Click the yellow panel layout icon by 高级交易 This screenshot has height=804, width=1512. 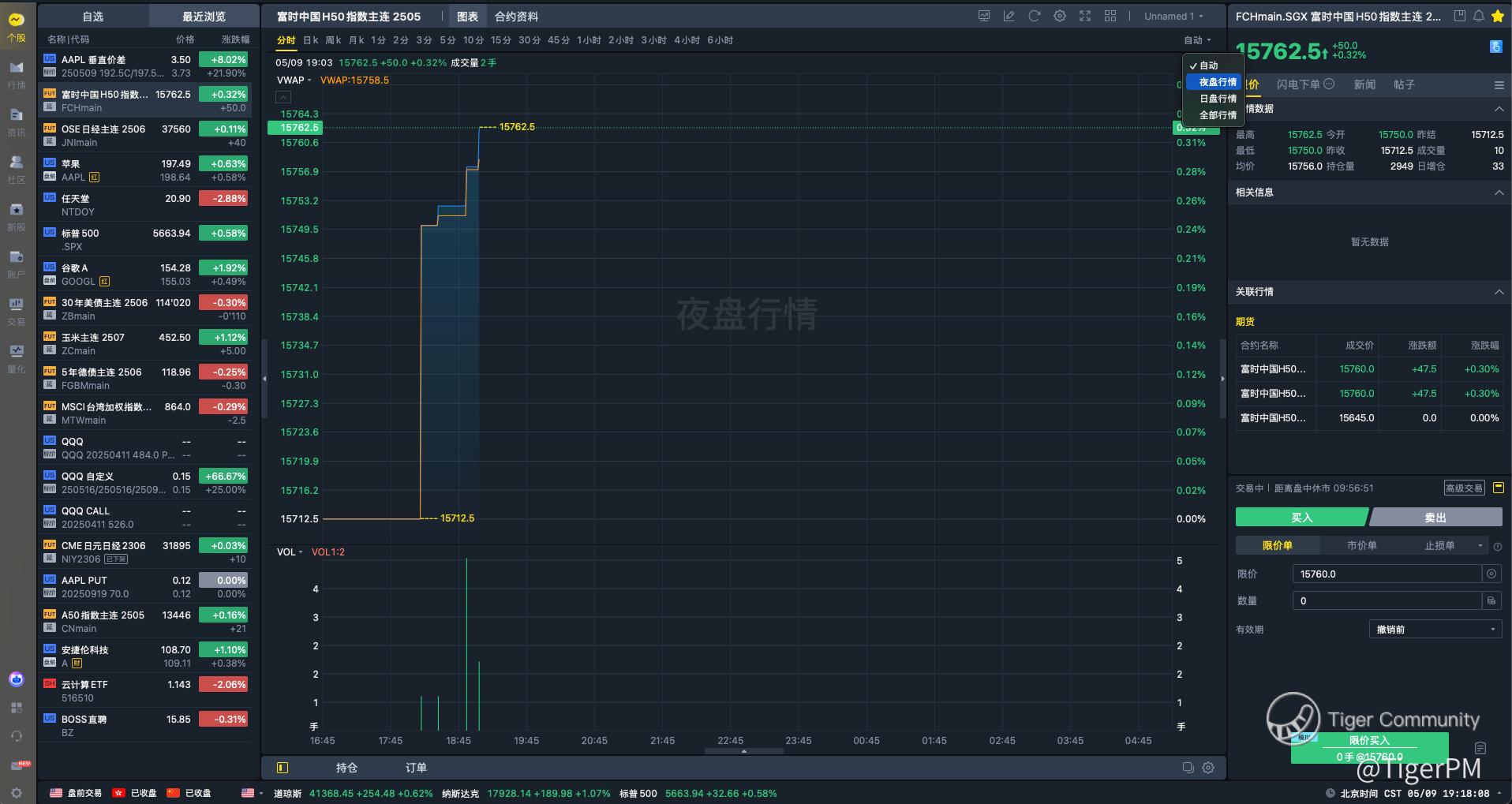[x=1498, y=488]
